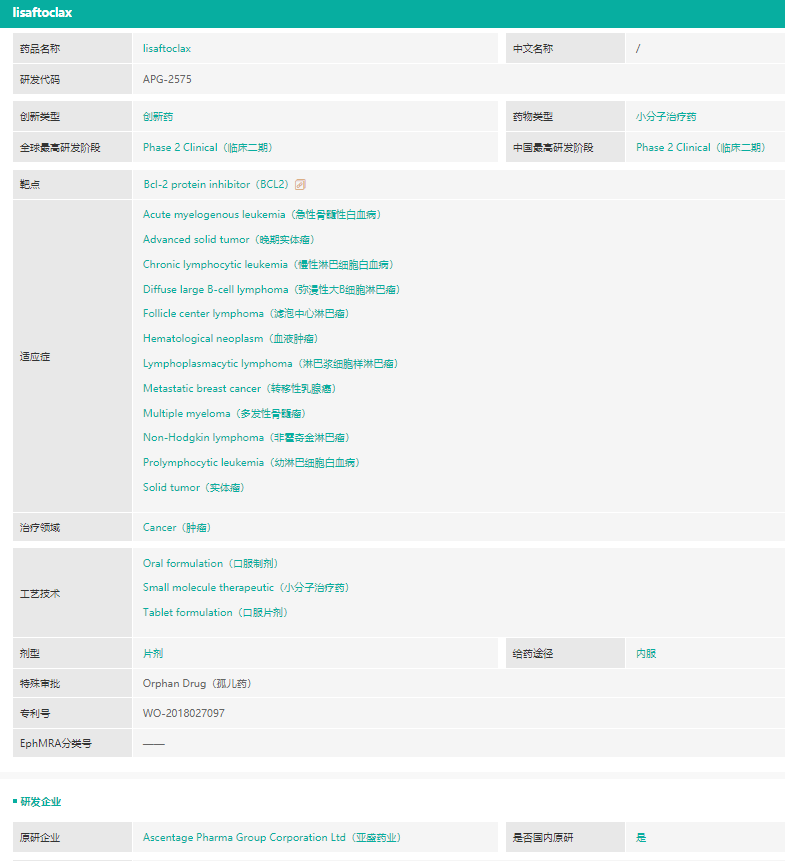Image resolution: width=785 pixels, height=861 pixels.
Task: Open Cancer (肿瘤) therapeutic area link
Action: [x=177, y=528]
